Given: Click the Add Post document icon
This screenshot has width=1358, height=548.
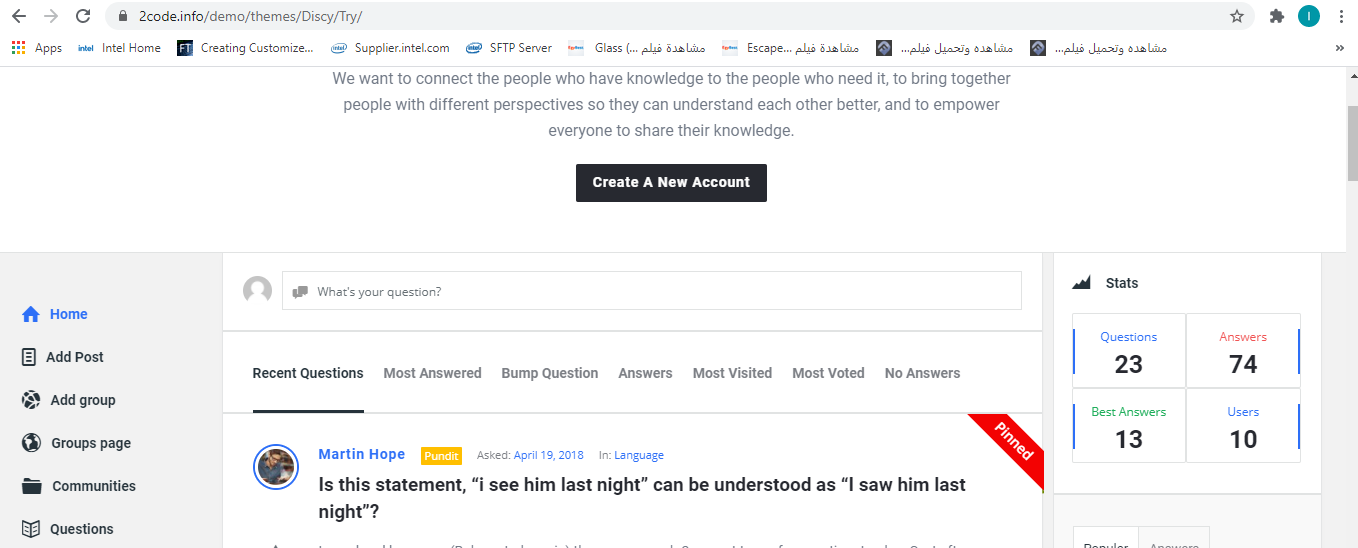Looking at the screenshot, I should (30, 357).
